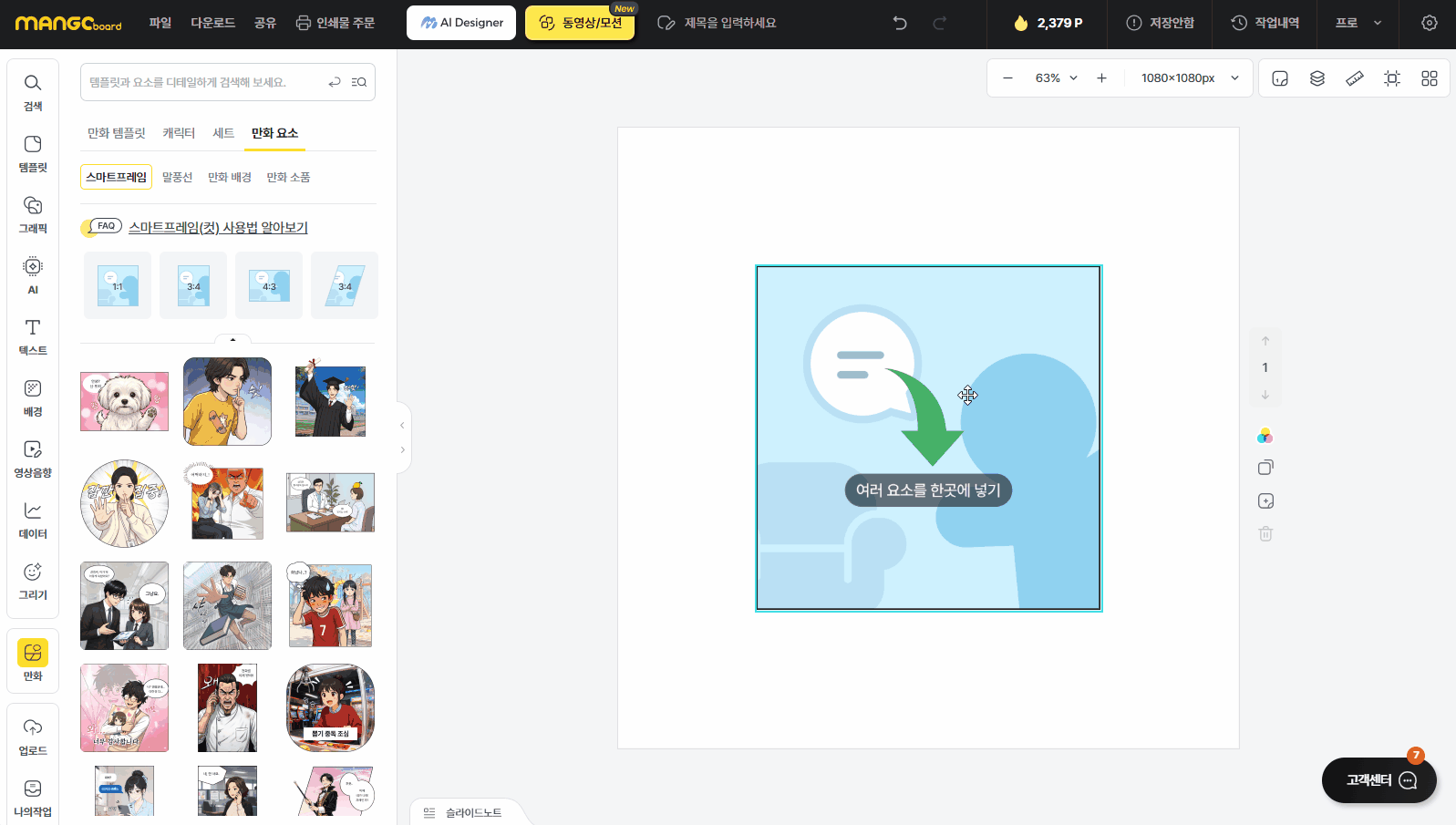Open the 데이터 chart data panel
Screen dimensions: 1456x825
33,521
